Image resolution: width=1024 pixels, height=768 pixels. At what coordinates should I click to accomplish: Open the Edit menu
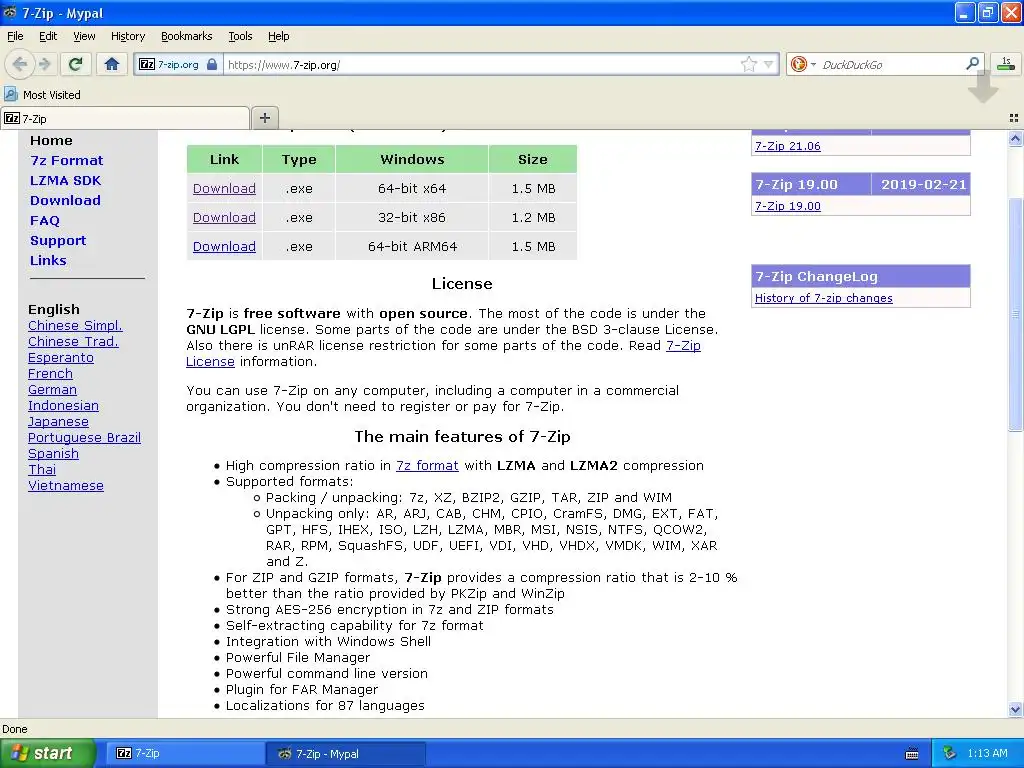pyautogui.click(x=48, y=36)
